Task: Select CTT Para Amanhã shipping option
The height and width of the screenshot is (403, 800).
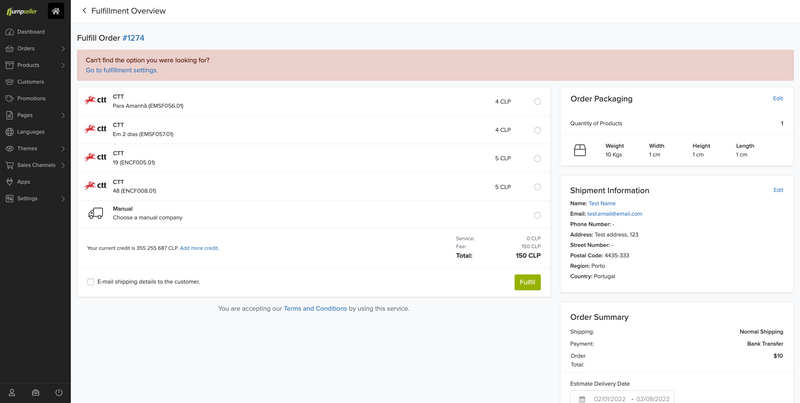Action: point(537,101)
